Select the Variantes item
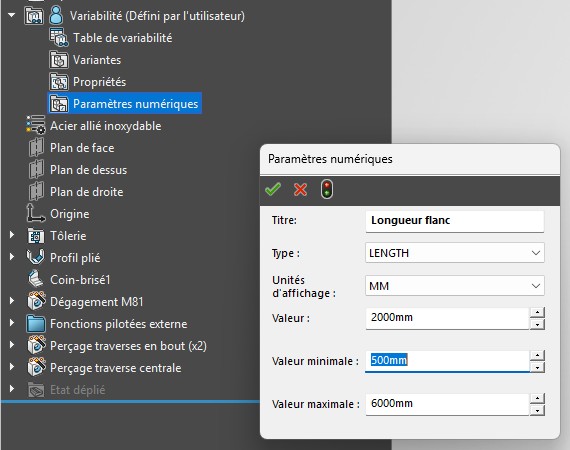The width and height of the screenshot is (570, 450). (97, 60)
